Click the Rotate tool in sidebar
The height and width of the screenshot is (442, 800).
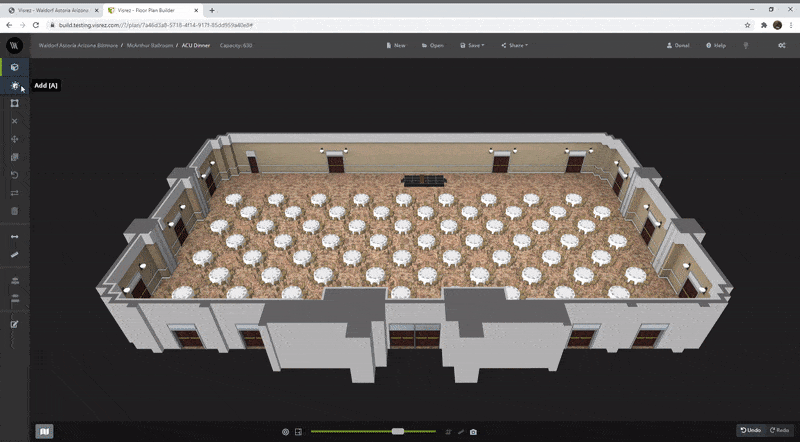point(14,175)
